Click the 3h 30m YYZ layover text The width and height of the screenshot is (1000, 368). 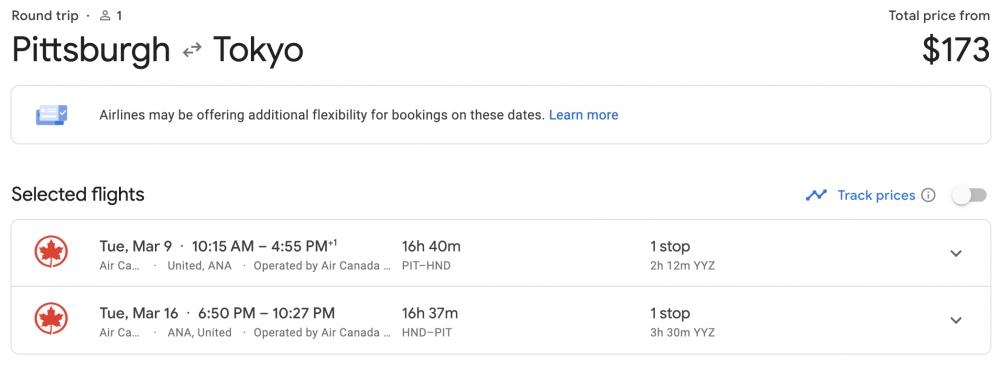point(682,332)
